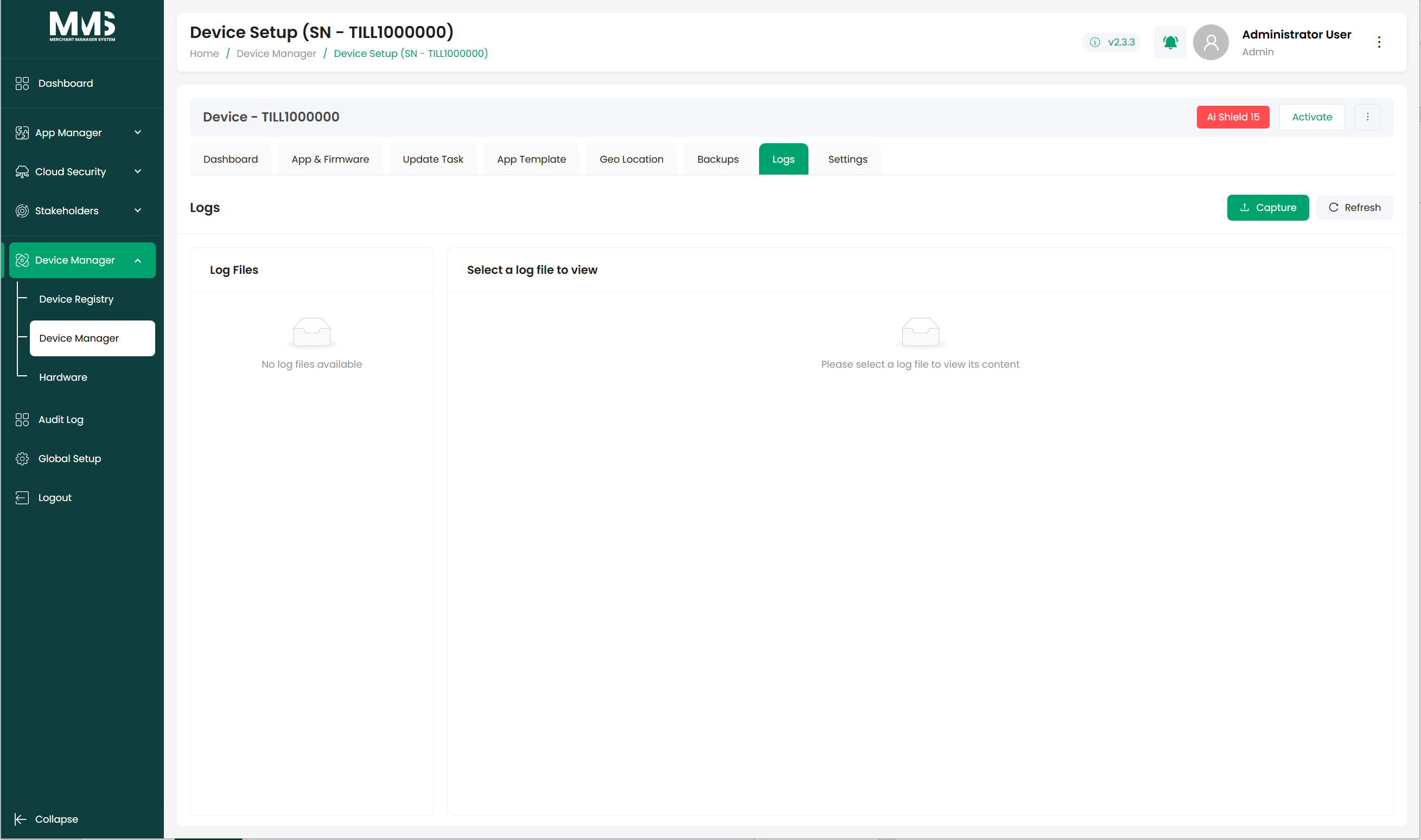The width and height of the screenshot is (1421, 840).
Task: Click the Cloud Security cloud icon
Action: (22, 171)
